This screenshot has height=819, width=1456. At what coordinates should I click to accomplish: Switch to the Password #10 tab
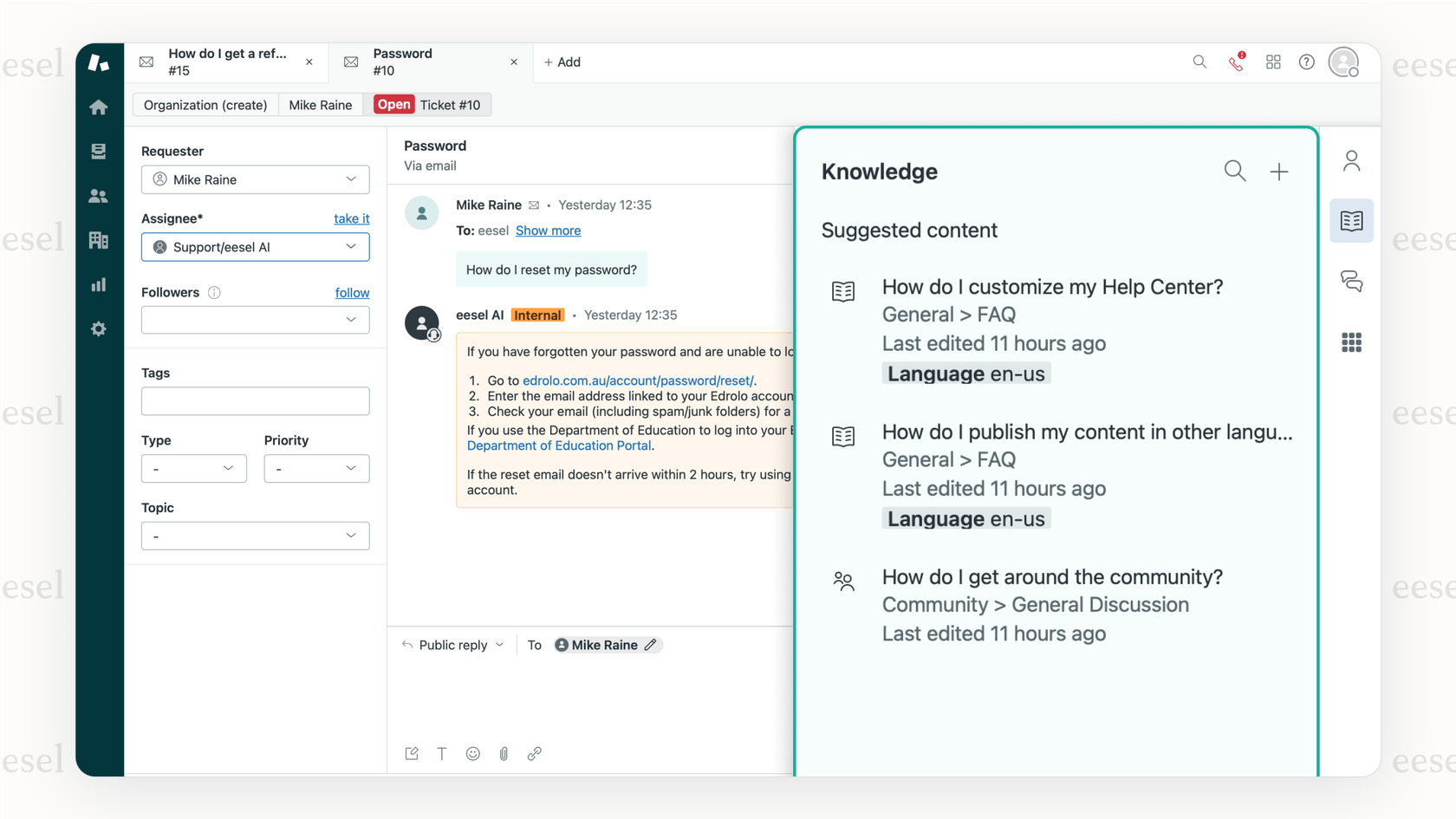401,62
